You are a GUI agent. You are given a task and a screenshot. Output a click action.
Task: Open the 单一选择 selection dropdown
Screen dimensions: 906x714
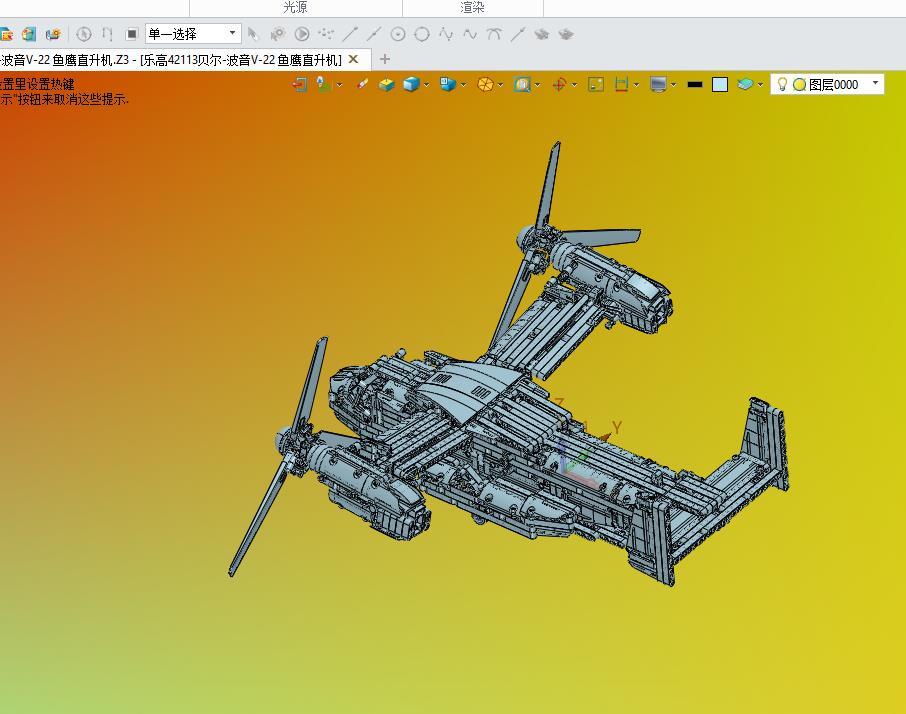(193, 34)
